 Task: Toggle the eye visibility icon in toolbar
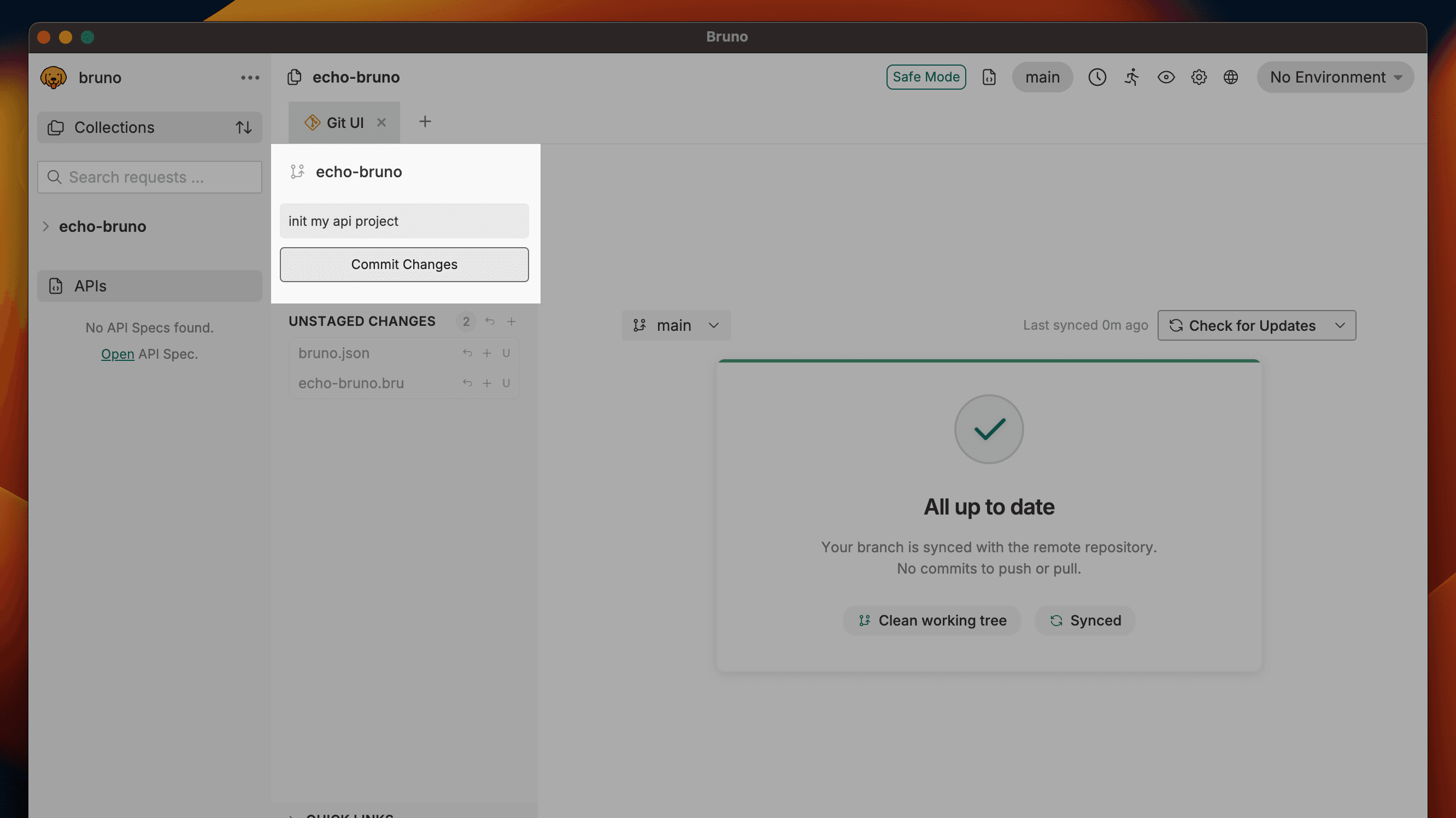tap(1166, 78)
